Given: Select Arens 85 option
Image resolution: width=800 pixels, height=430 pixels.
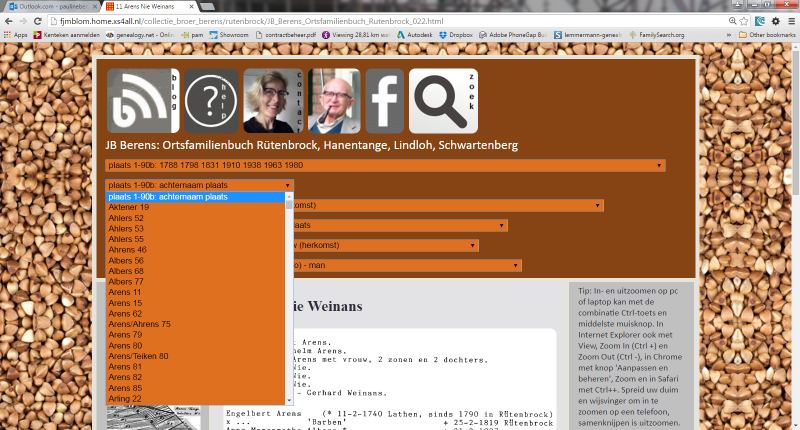Looking at the screenshot, I should coord(195,388).
